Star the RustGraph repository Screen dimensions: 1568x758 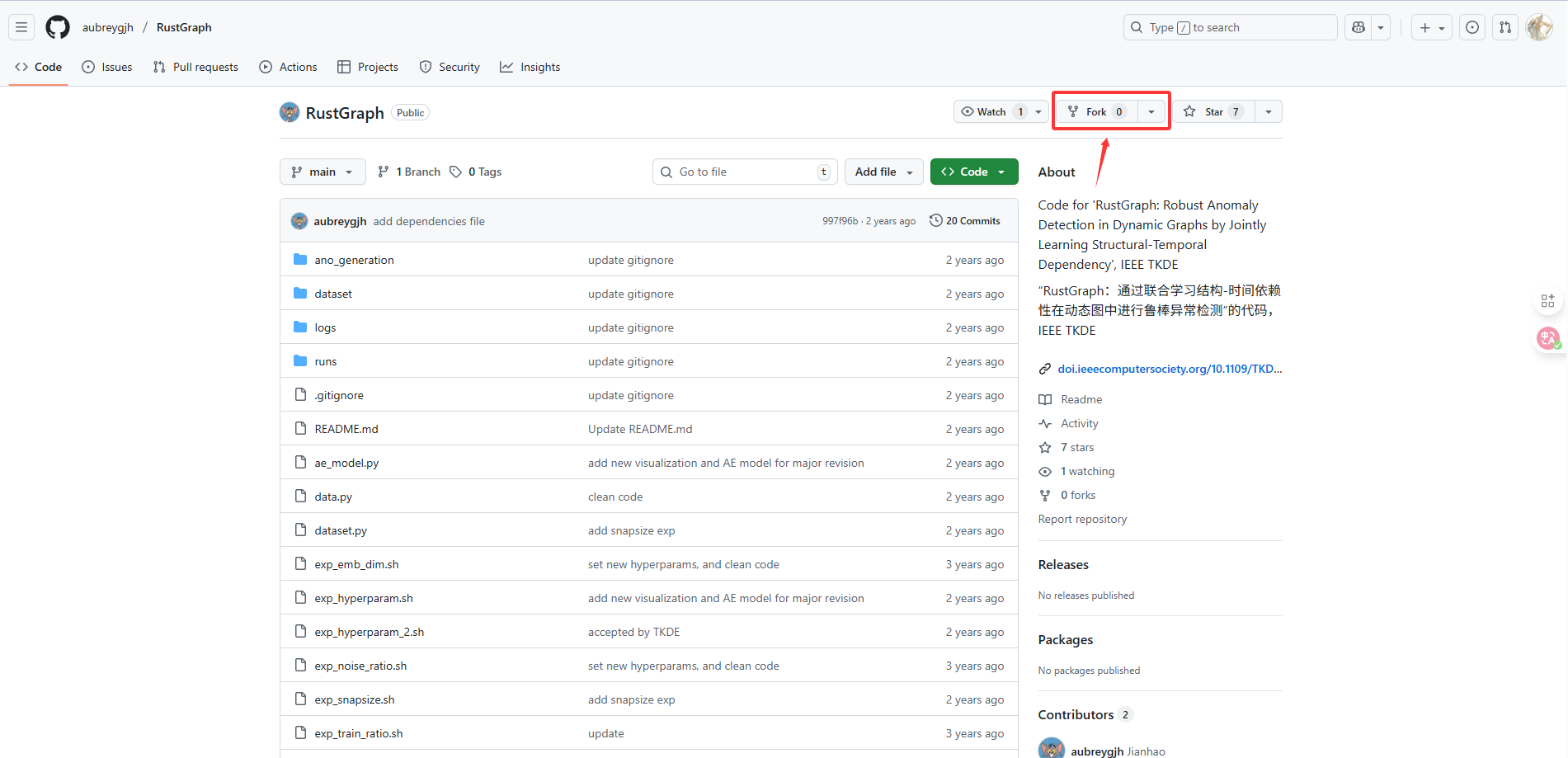(x=1214, y=111)
